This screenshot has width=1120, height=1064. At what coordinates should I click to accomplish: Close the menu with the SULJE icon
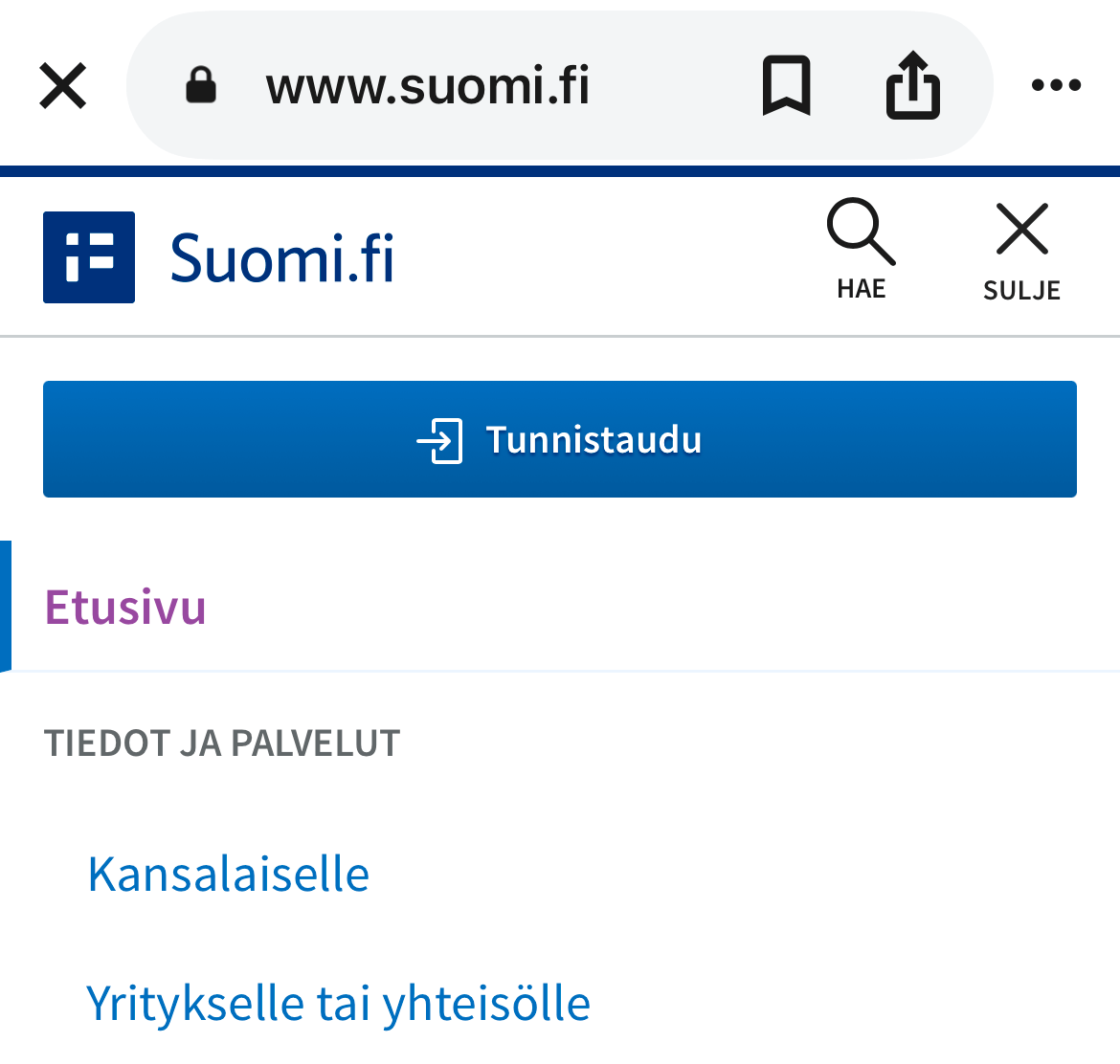(1020, 229)
